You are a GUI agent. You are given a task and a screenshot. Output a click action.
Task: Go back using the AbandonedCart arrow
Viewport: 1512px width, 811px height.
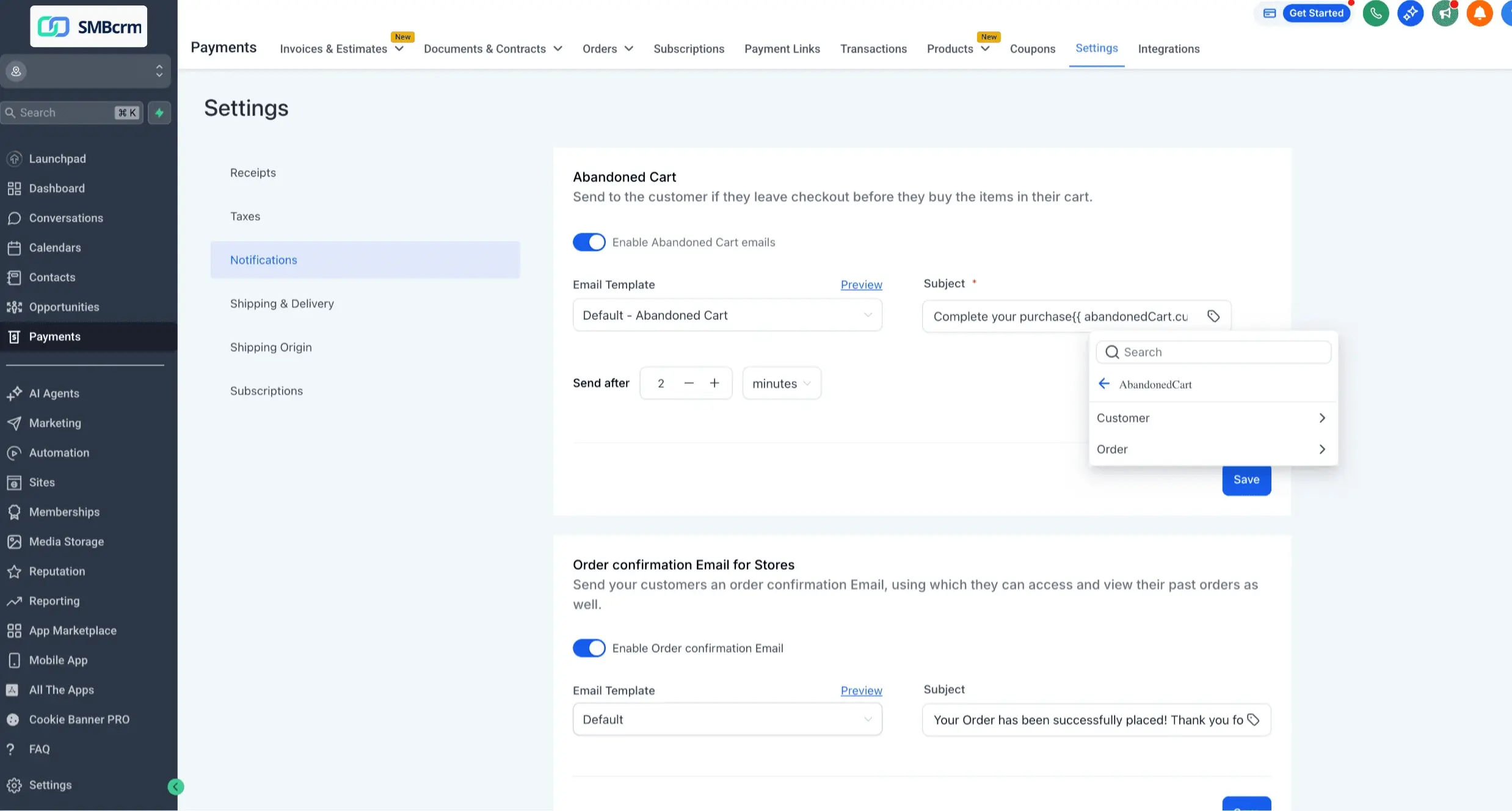coord(1104,384)
